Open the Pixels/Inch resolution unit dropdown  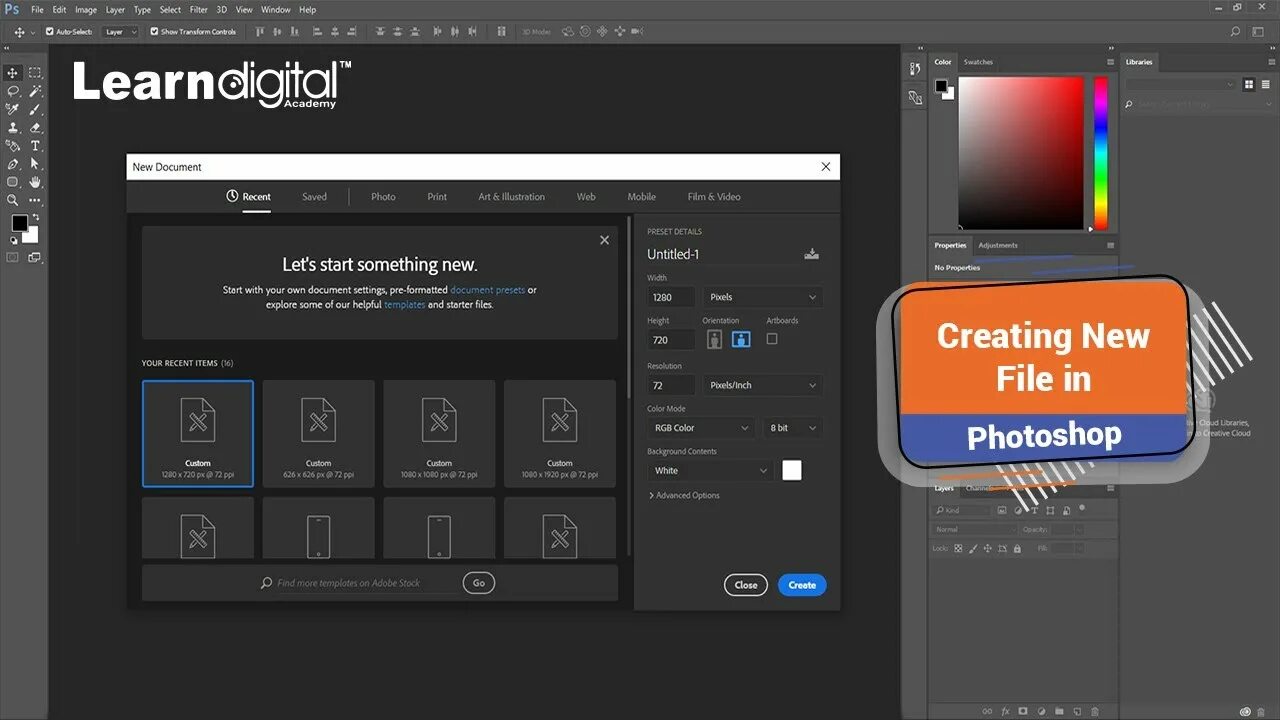click(x=764, y=385)
